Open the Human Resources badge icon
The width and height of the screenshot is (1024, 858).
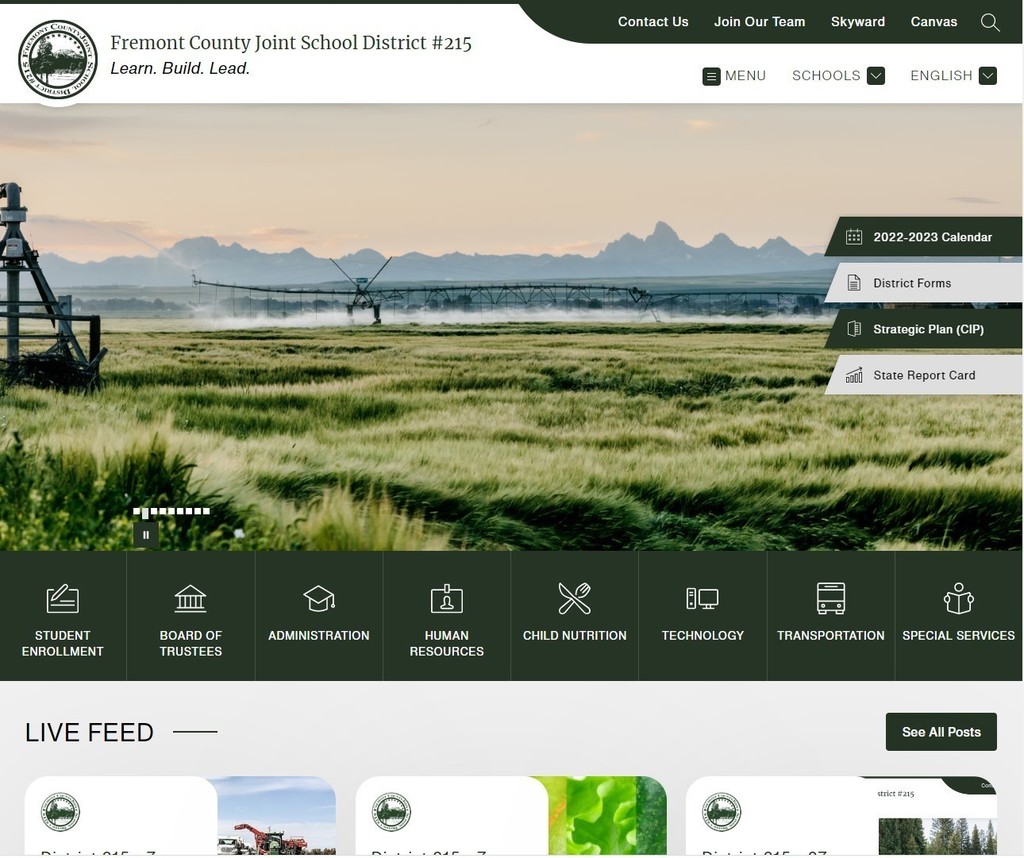[446, 599]
